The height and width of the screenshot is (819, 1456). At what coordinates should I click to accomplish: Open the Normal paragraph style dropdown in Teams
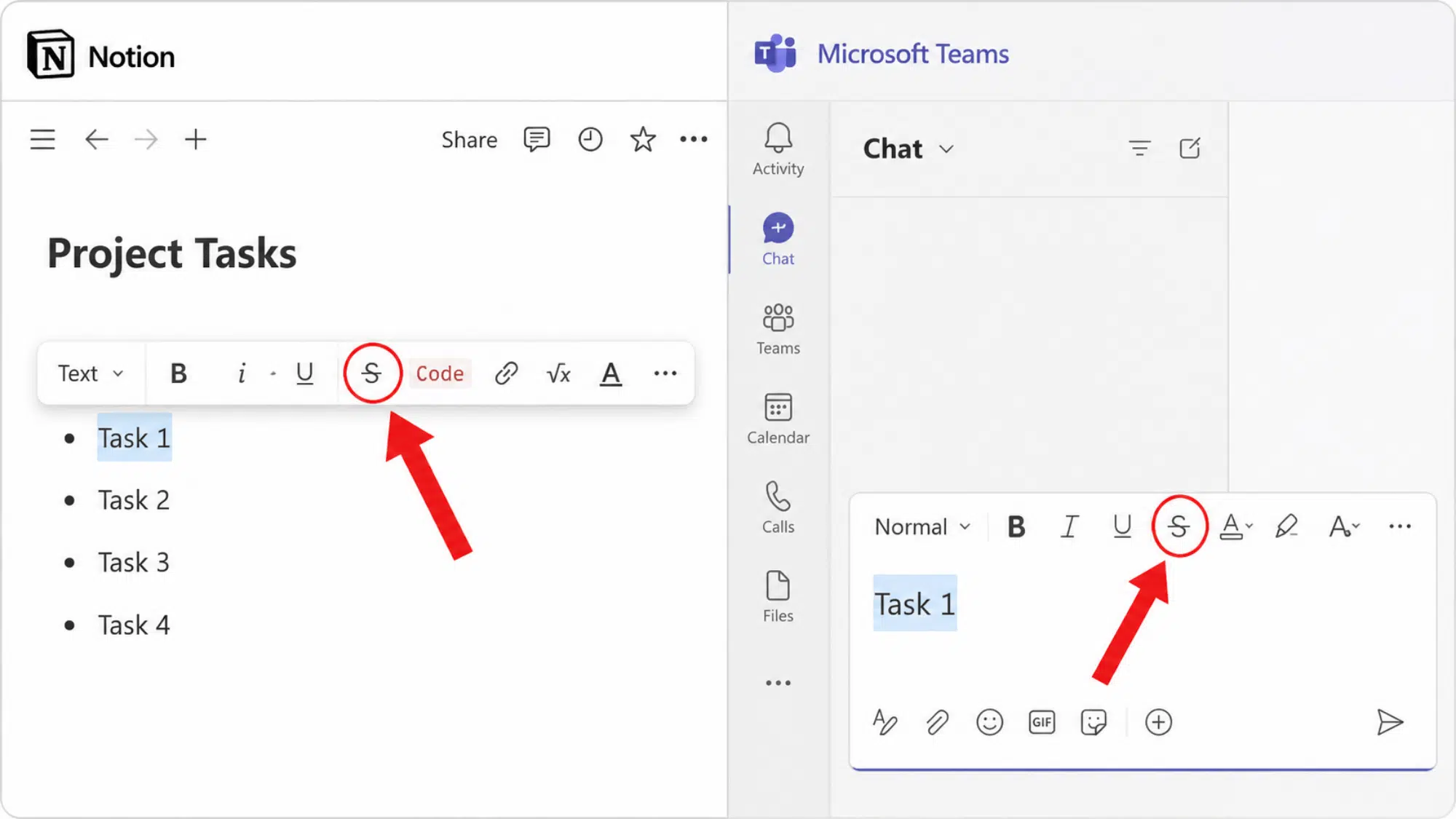pyautogui.click(x=923, y=526)
